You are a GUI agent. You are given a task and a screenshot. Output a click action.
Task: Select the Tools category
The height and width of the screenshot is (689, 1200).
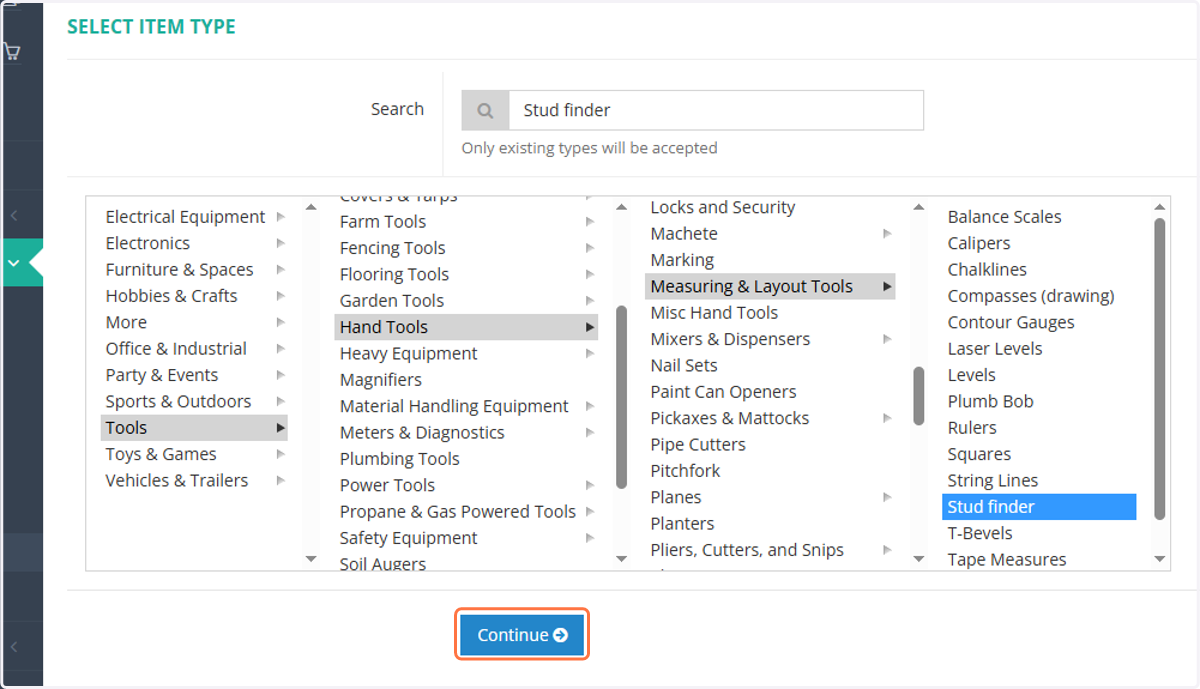click(x=194, y=428)
